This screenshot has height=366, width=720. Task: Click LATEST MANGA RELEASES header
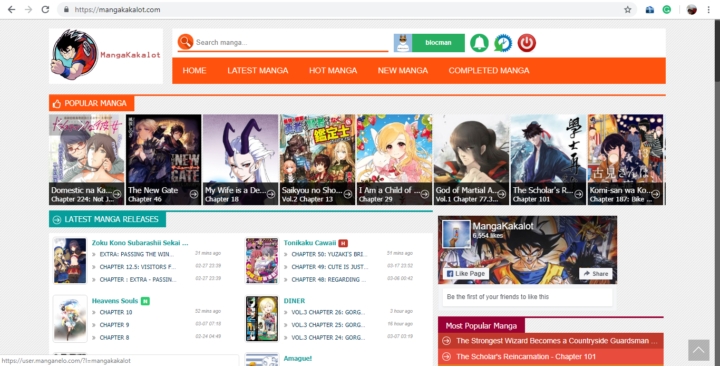point(107,219)
